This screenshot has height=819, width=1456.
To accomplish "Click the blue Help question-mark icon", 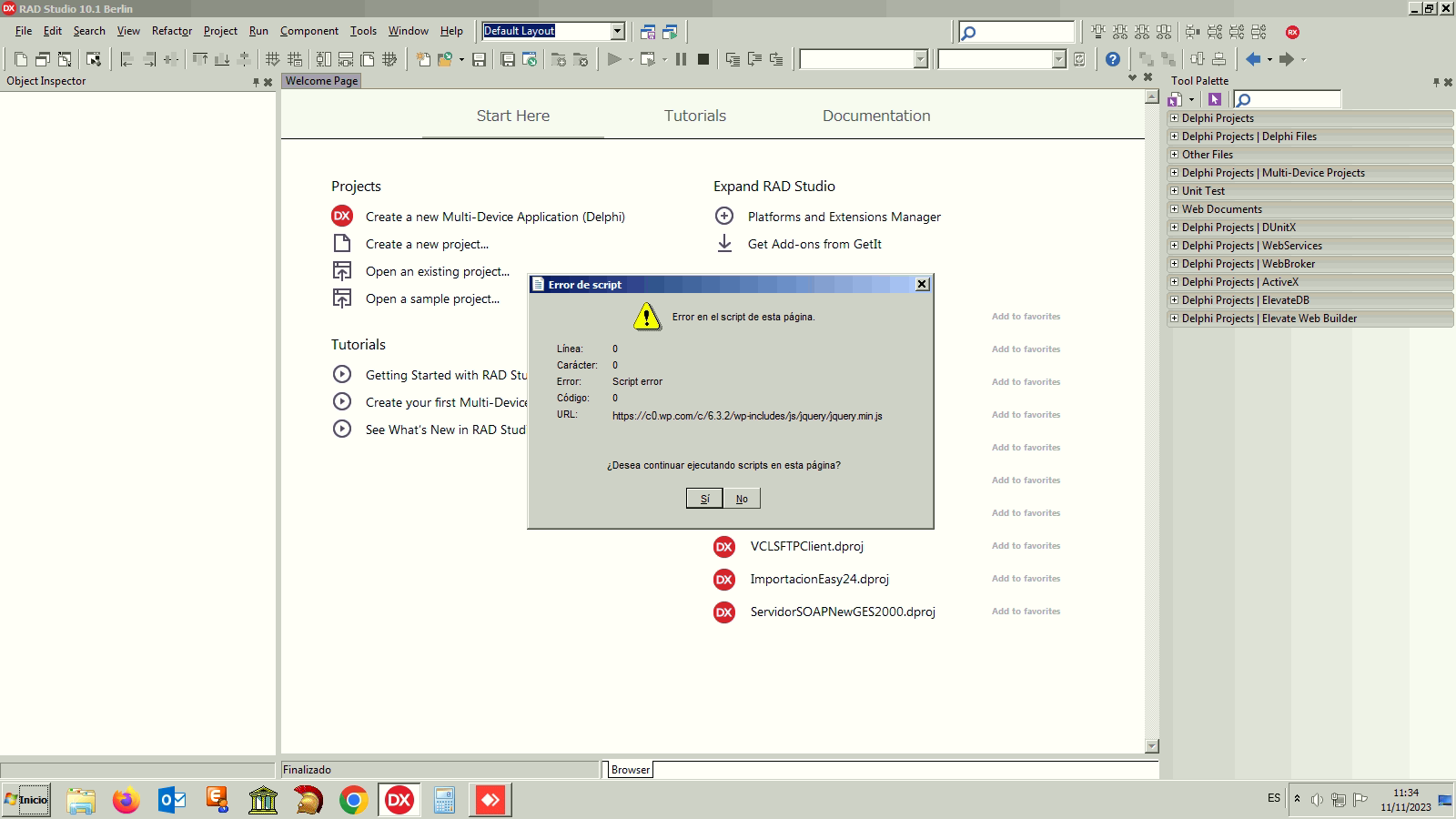I will 1113,59.
